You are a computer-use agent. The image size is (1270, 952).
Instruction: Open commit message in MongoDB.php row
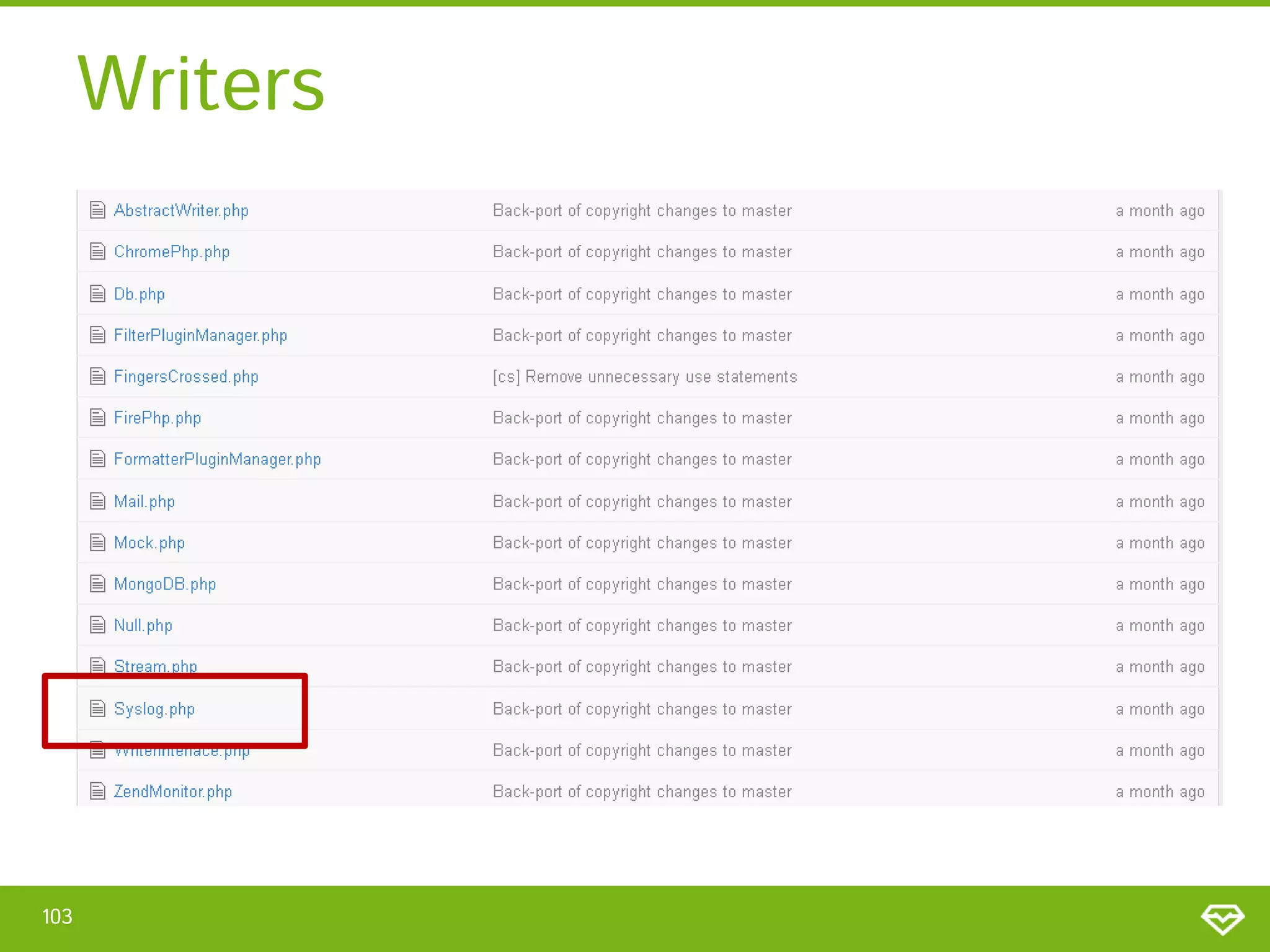(642, 584)
